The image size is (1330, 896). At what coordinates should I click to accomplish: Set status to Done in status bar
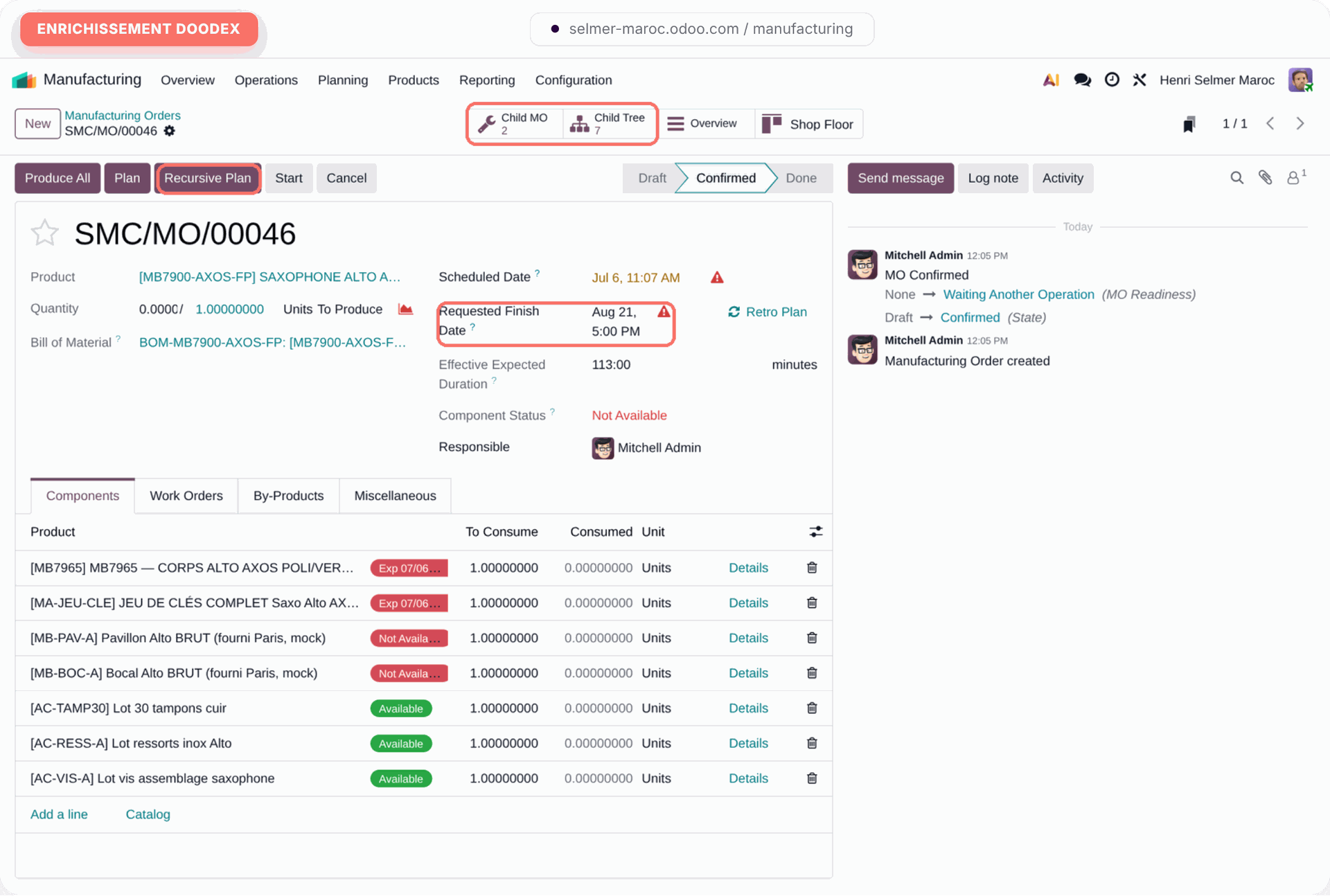(801, 178)
